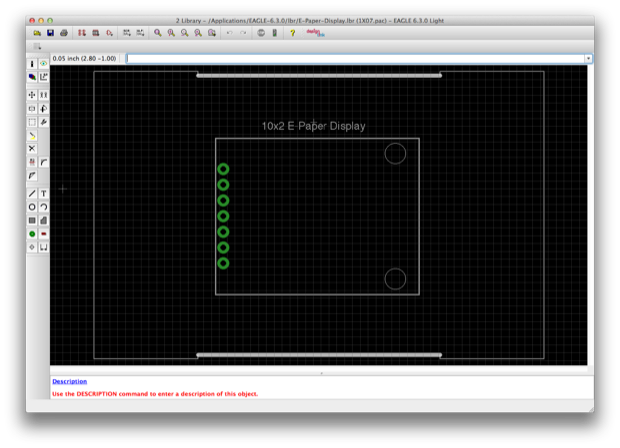Open the Device editor icon
620x448 pixels.
pos(82,33)
